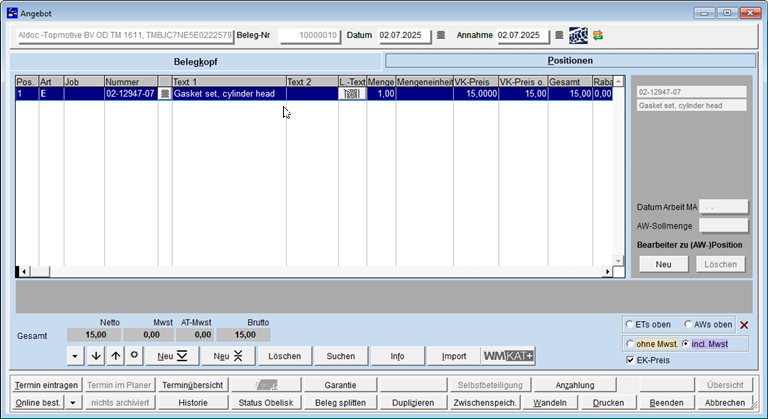Select the Gasket set, cylinder head cell
This screenshot has height=419, width=768.
pos(229,94)
